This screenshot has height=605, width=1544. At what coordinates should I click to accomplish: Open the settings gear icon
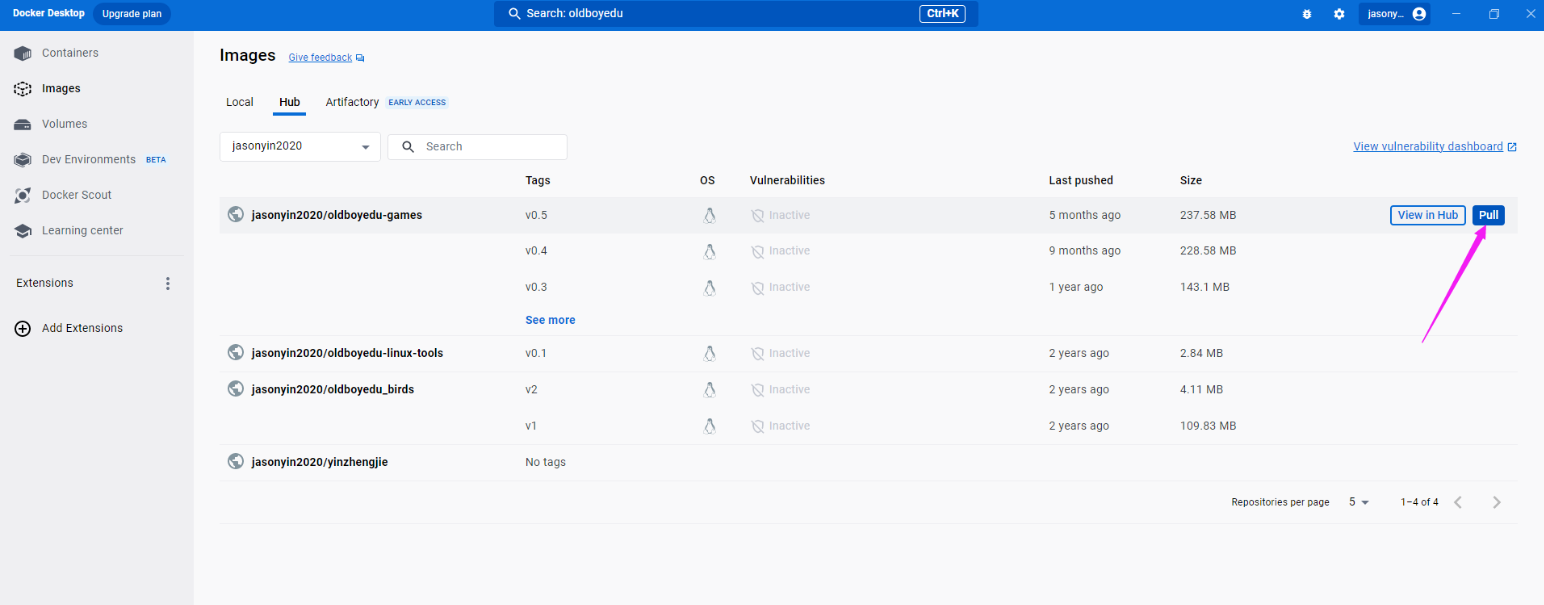[x=1339, y=14]
